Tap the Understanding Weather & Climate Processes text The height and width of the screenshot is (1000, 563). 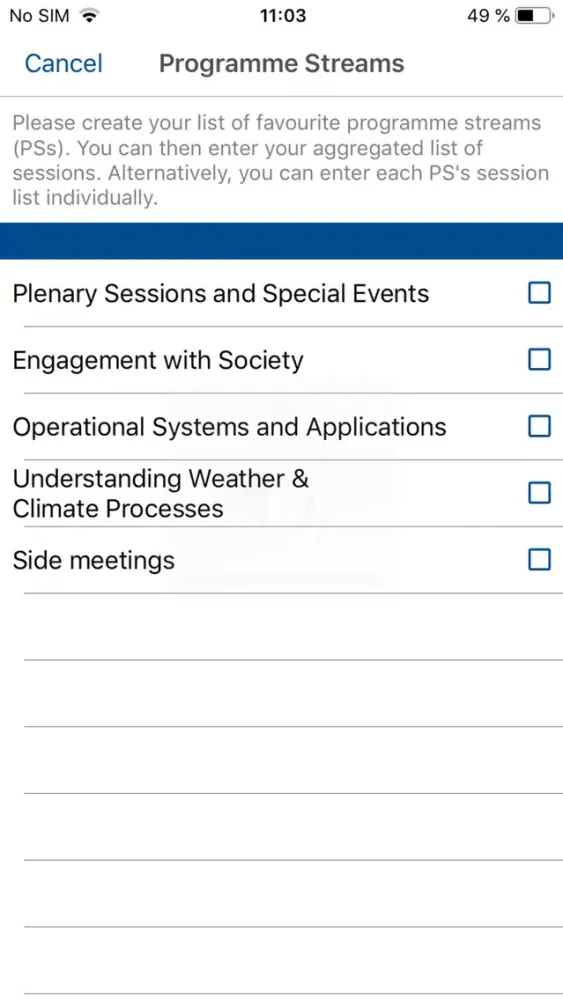(161, 493)
